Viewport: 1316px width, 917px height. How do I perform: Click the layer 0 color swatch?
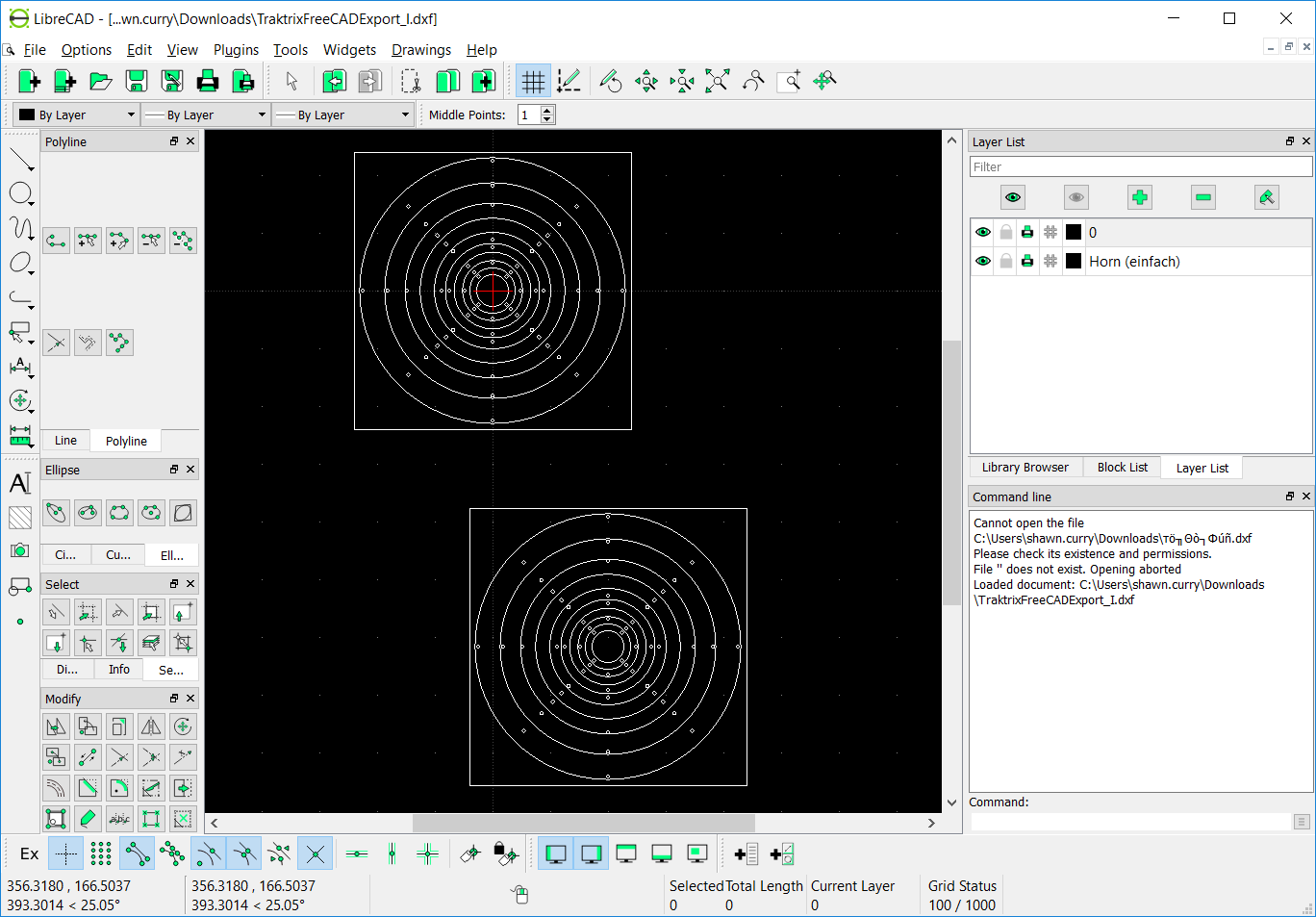coord(1073,231)
